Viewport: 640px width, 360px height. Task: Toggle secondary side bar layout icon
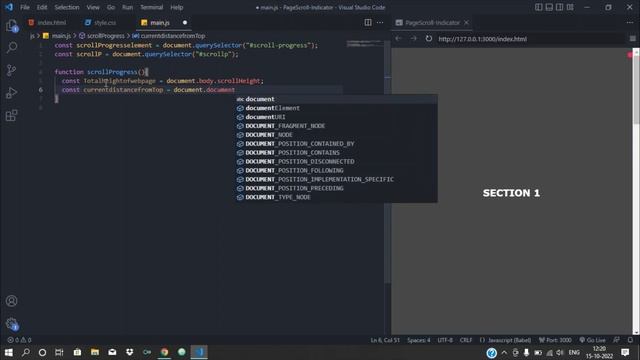click(x=560, y=7)
